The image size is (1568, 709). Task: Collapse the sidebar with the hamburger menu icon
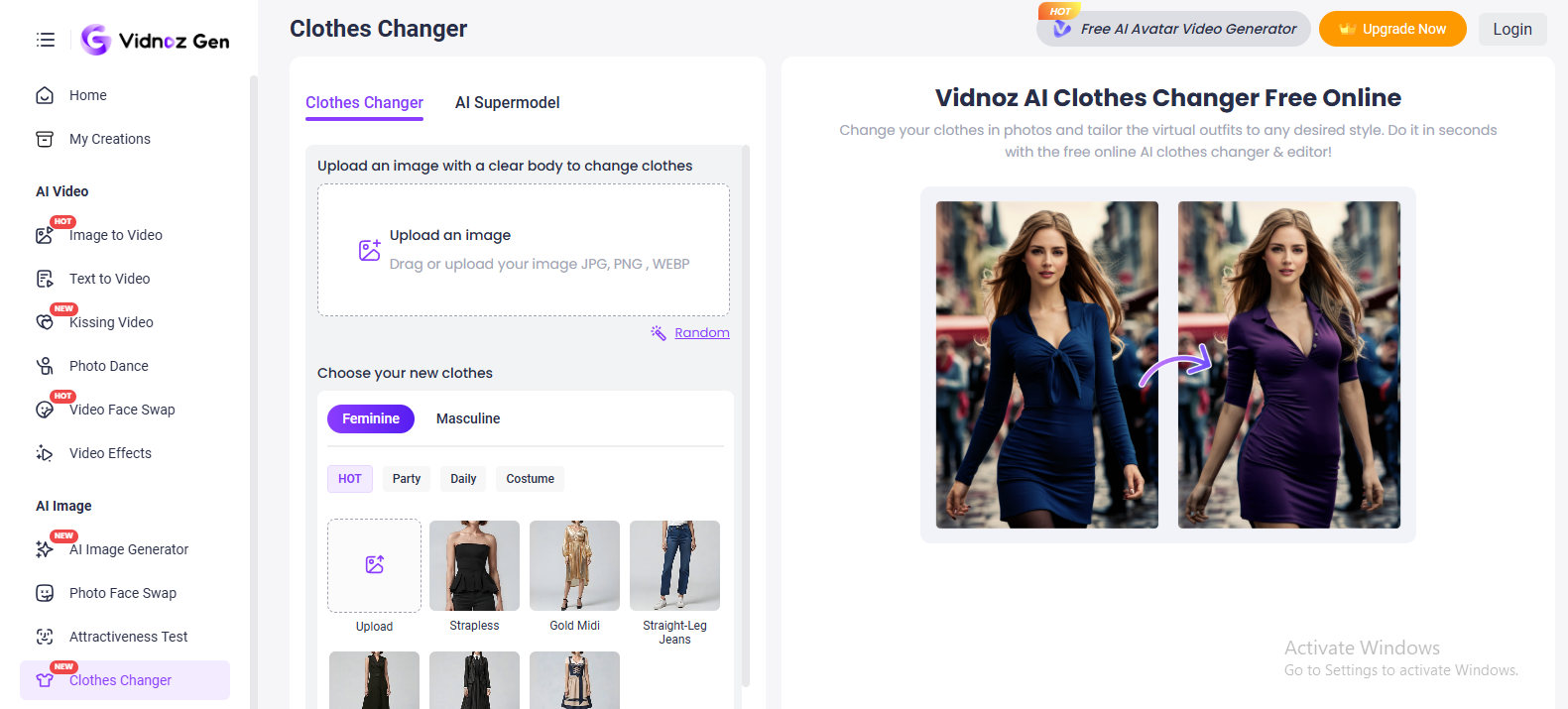click(x=46, y=40)
